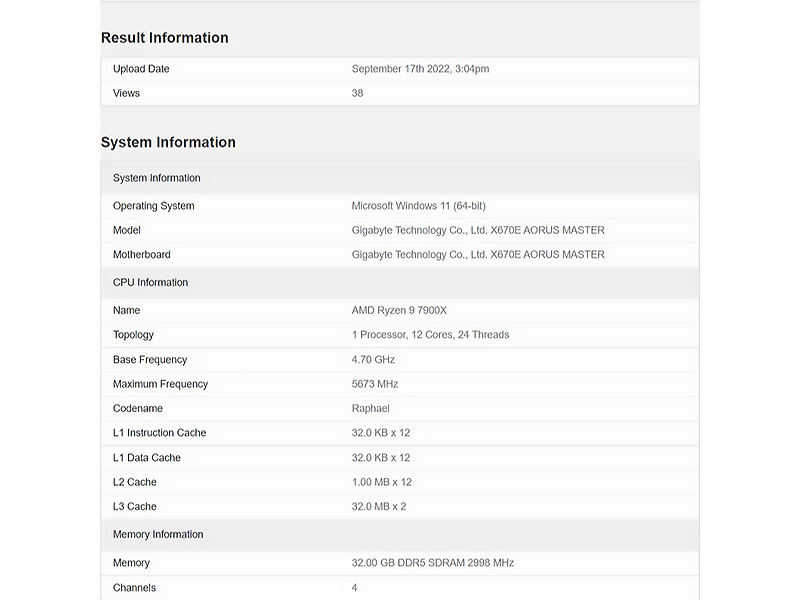Screen dimensions: 800x600
Task: Select the Model row's X670E AORUS MASTER value
Action: tap(478, 230)
